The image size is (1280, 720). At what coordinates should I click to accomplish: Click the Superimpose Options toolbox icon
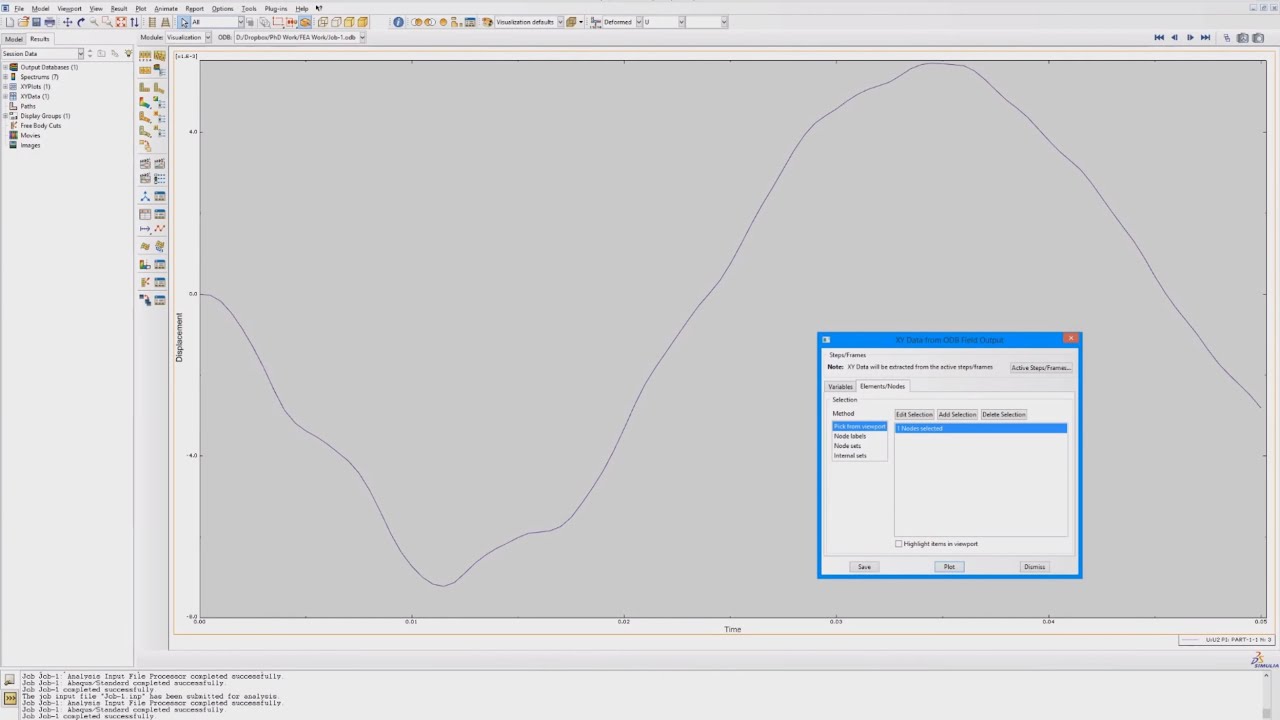click(159, 55)
